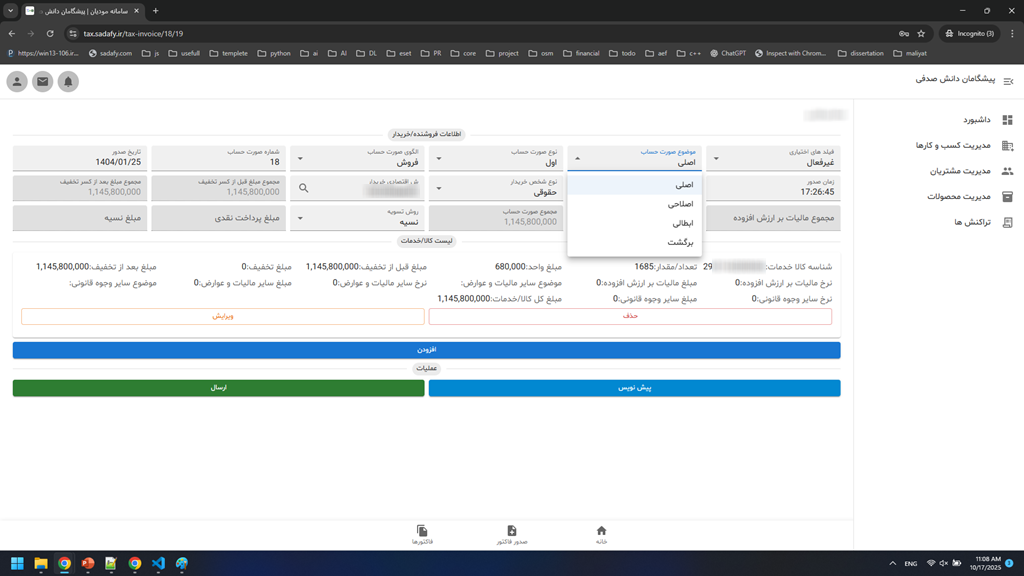Expand the نوع صورت حساب dropdown
This screenshot has height=576, width=1024.
[x=497, y=158]
